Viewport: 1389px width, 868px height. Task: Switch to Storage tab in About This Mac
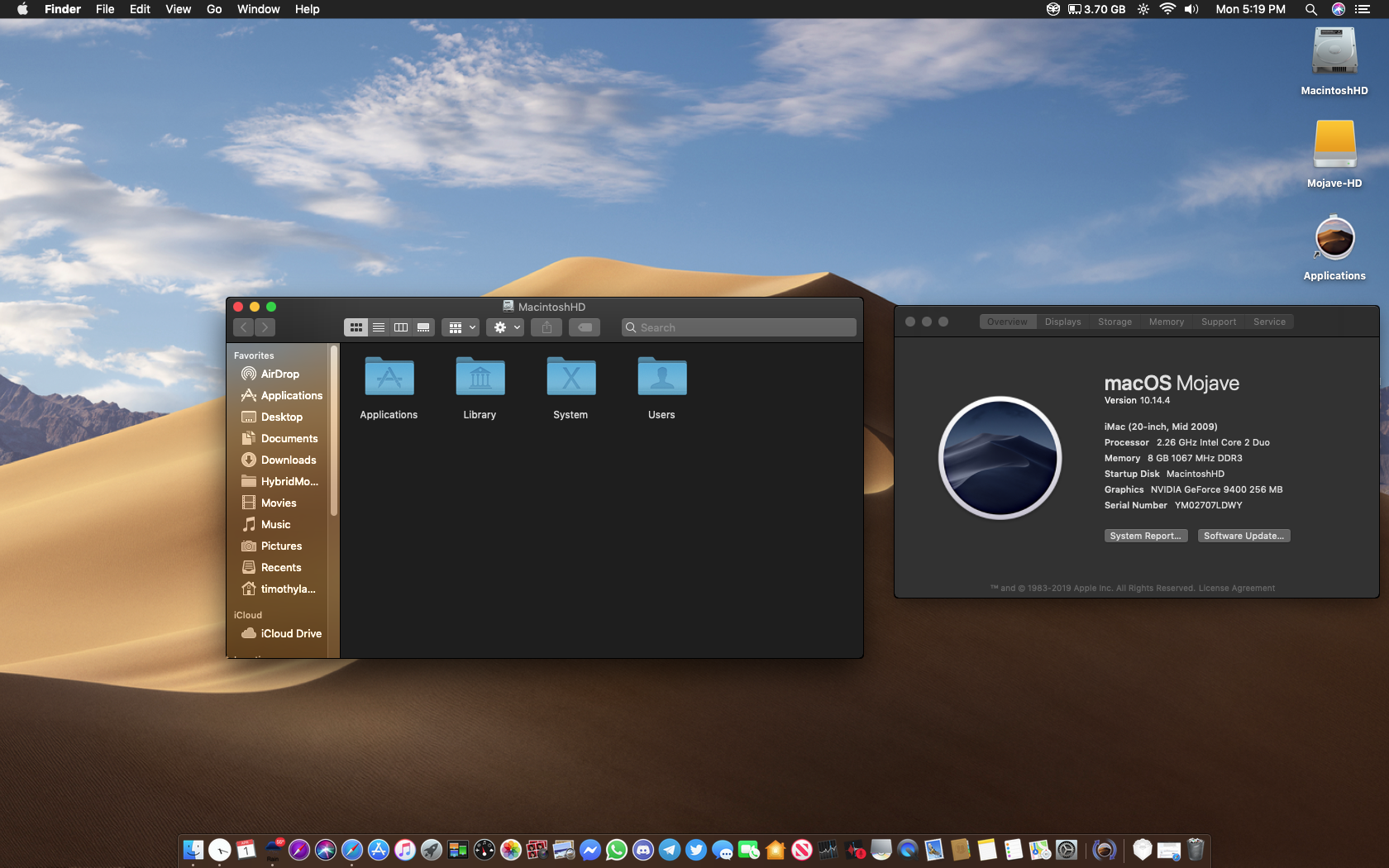point(1115,322)
